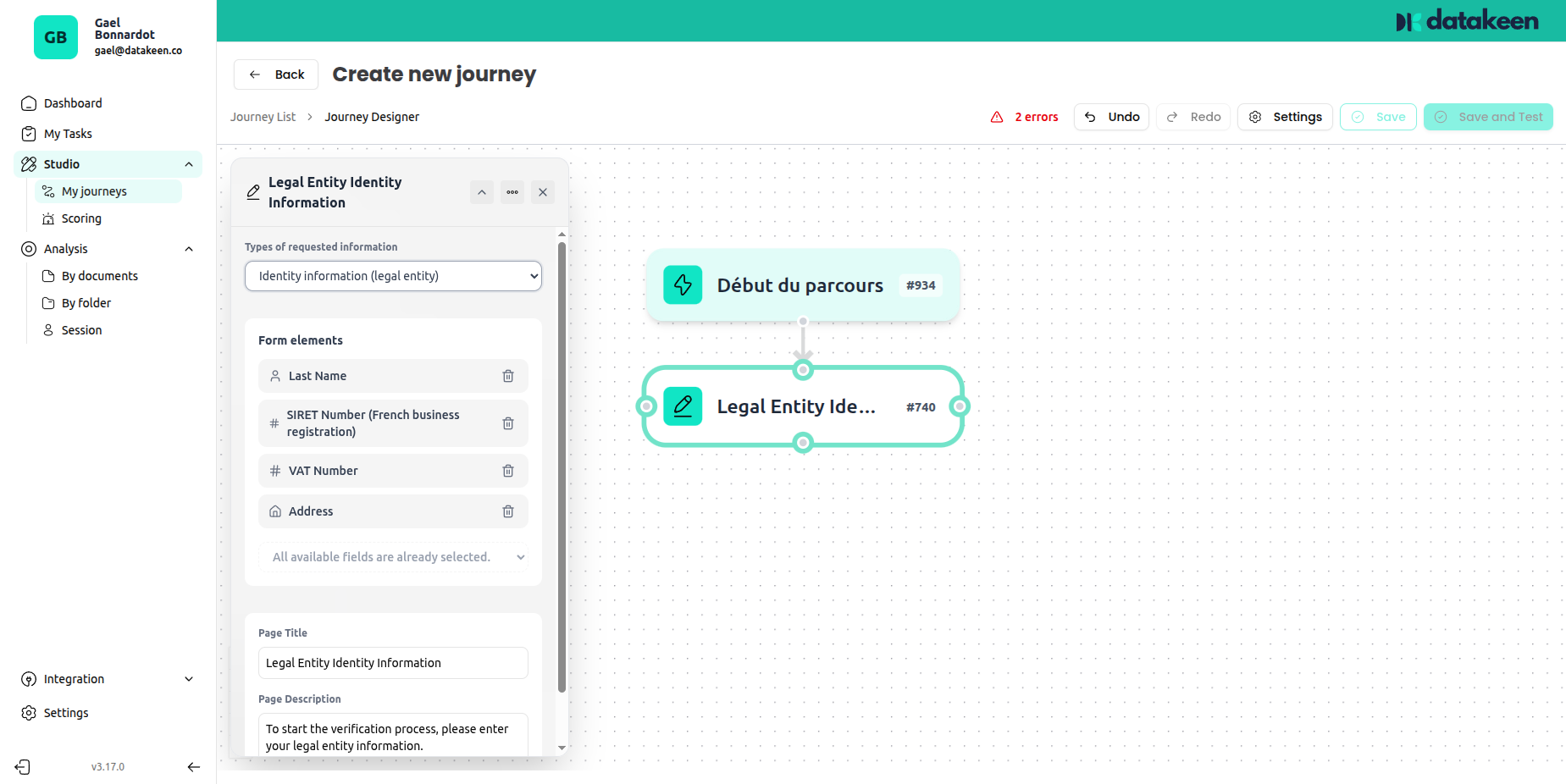The height and width of the screenshot is (784, 1566).
Task: Open the Session page under Analysis
Action: (80, 329)
